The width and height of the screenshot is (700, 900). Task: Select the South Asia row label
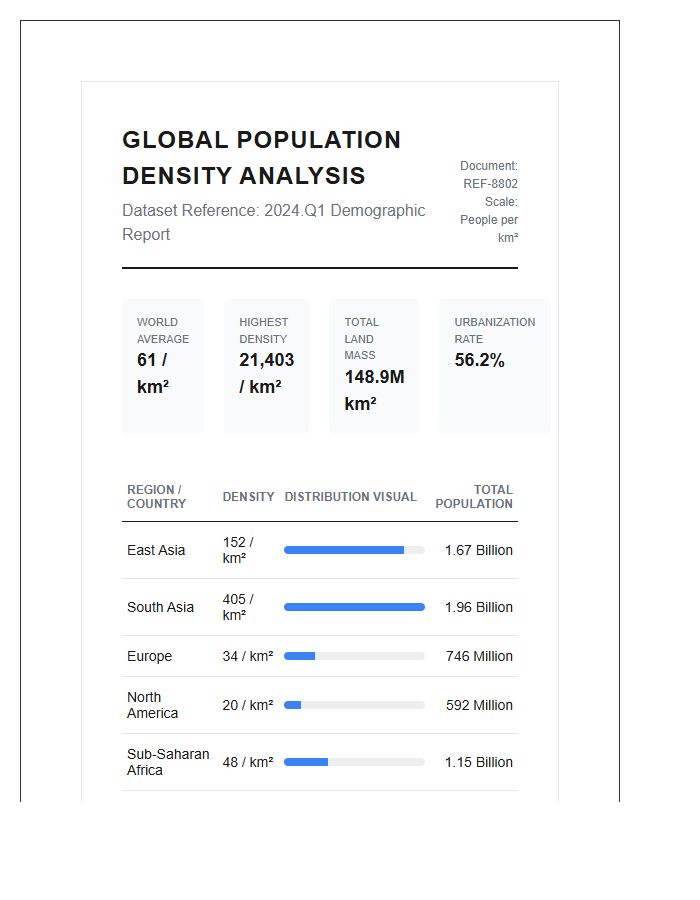[160, 607]
